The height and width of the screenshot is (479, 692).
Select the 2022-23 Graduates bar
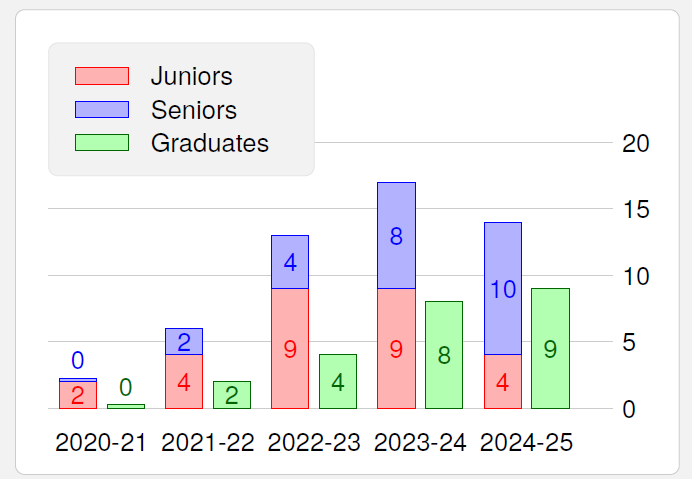338,381
